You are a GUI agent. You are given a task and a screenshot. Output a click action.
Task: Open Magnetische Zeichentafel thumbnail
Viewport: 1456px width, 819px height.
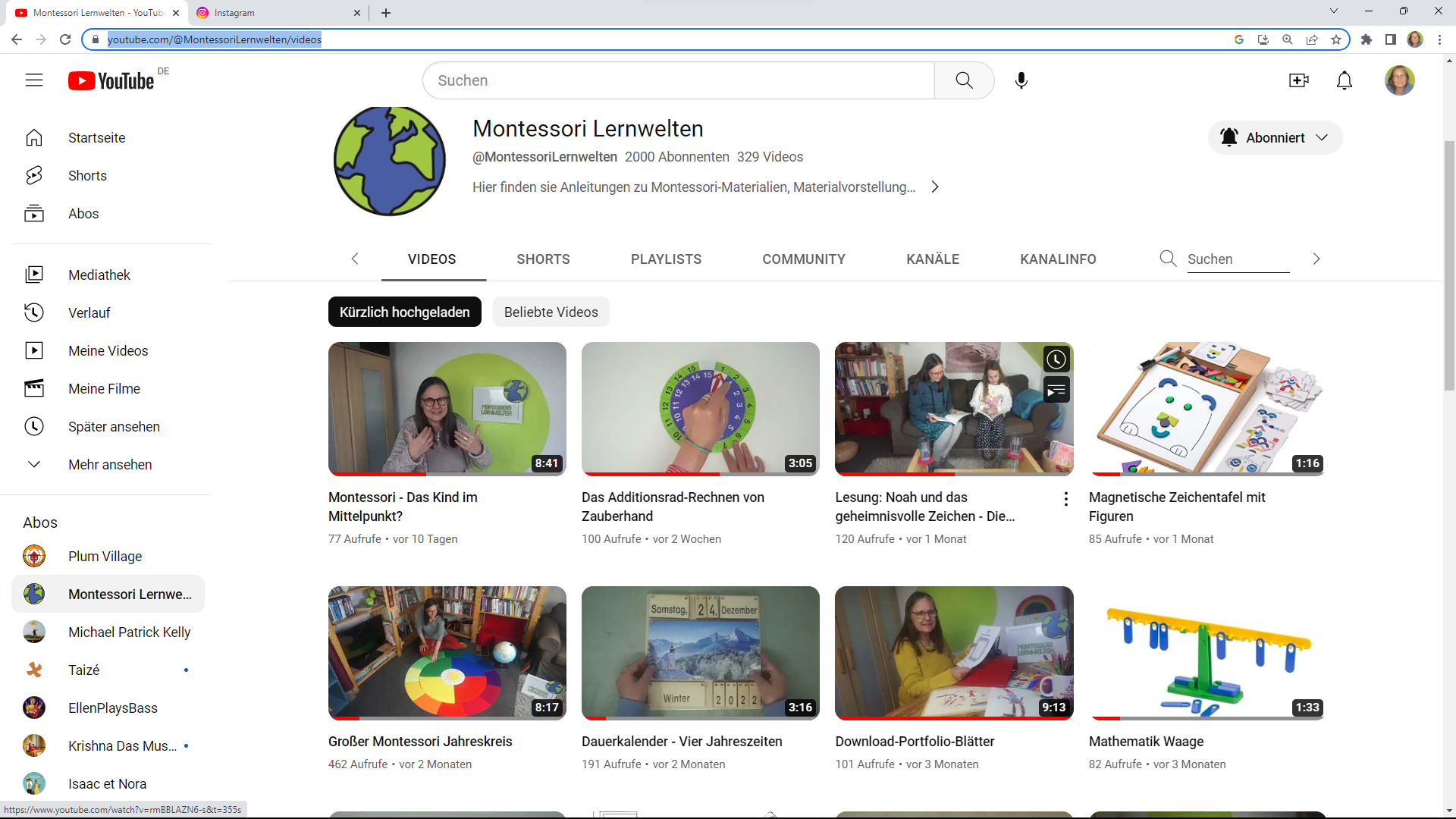[x=1207, y=409]
